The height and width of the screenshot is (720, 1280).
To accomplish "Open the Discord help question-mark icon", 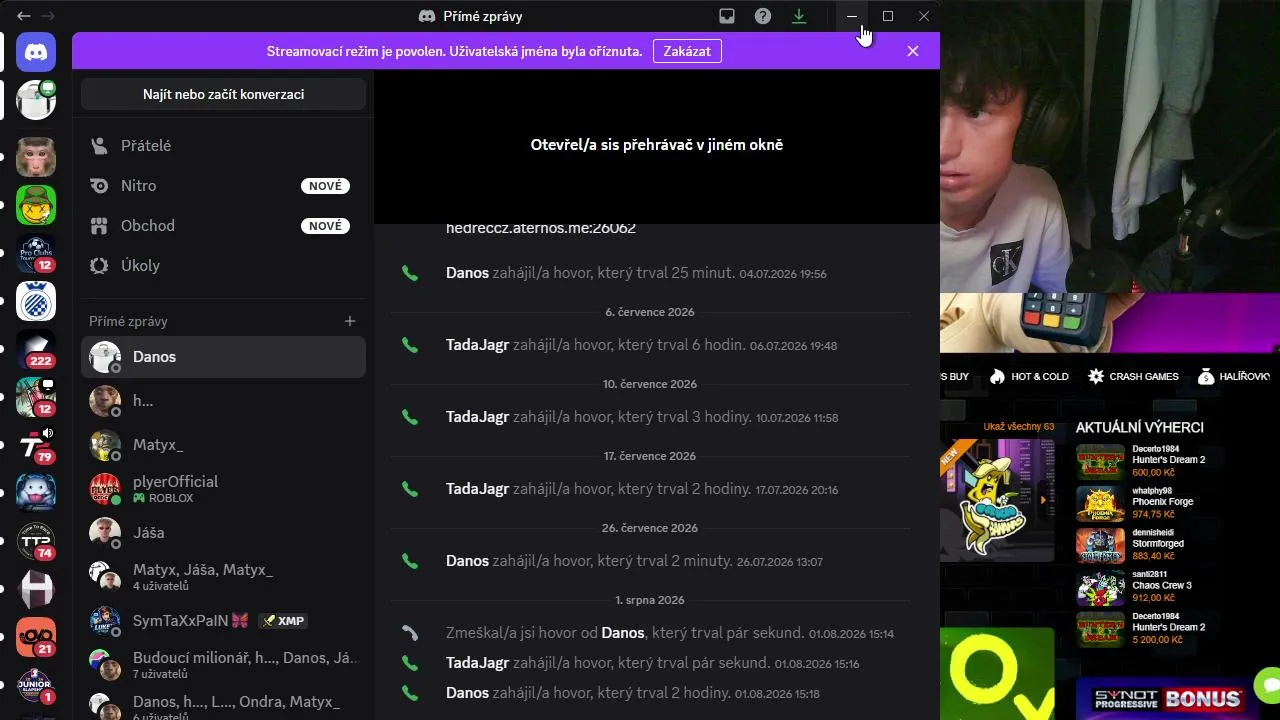I will [x=763, y=16].
